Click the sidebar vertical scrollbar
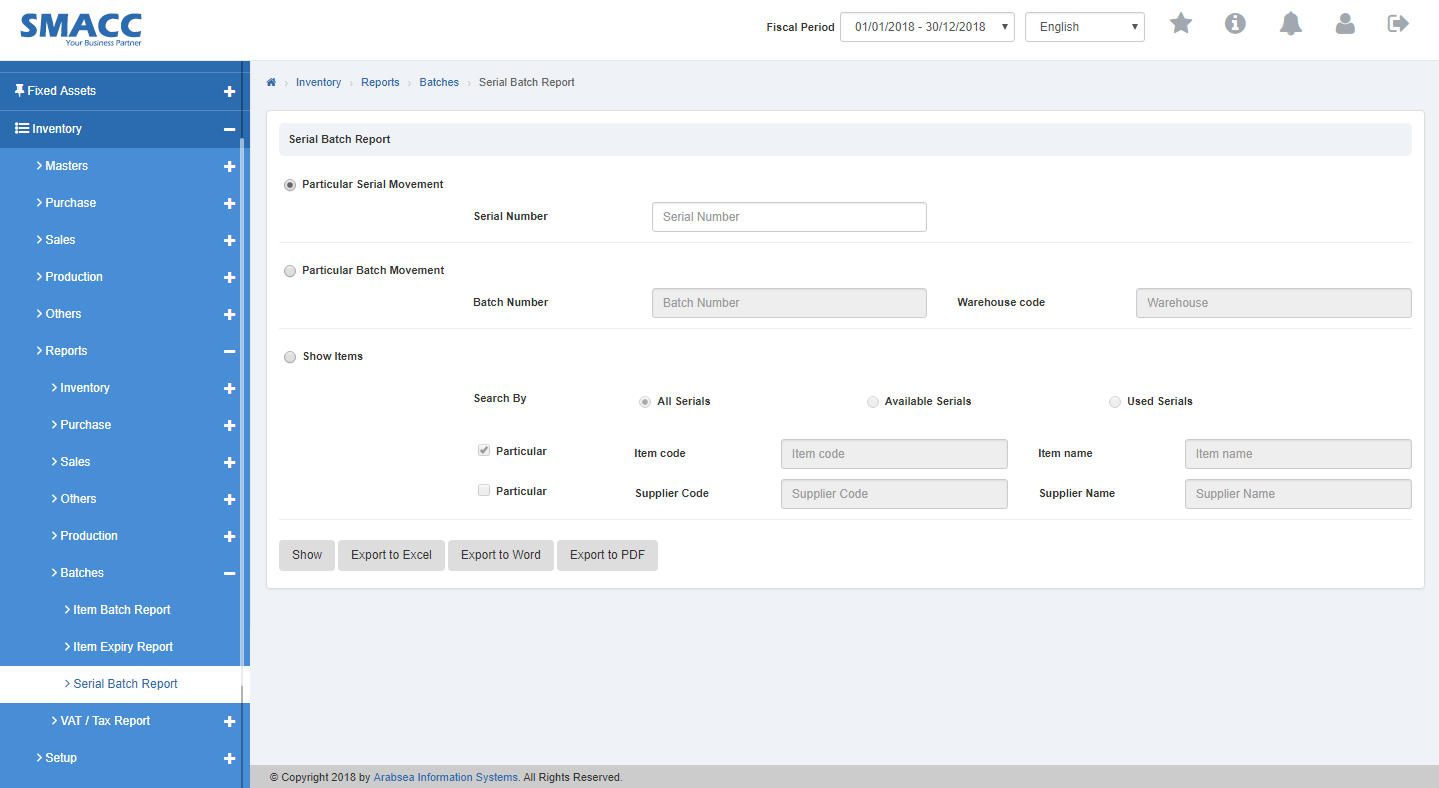Screen dimensions: 1439x788 click(x=242, y=400)
